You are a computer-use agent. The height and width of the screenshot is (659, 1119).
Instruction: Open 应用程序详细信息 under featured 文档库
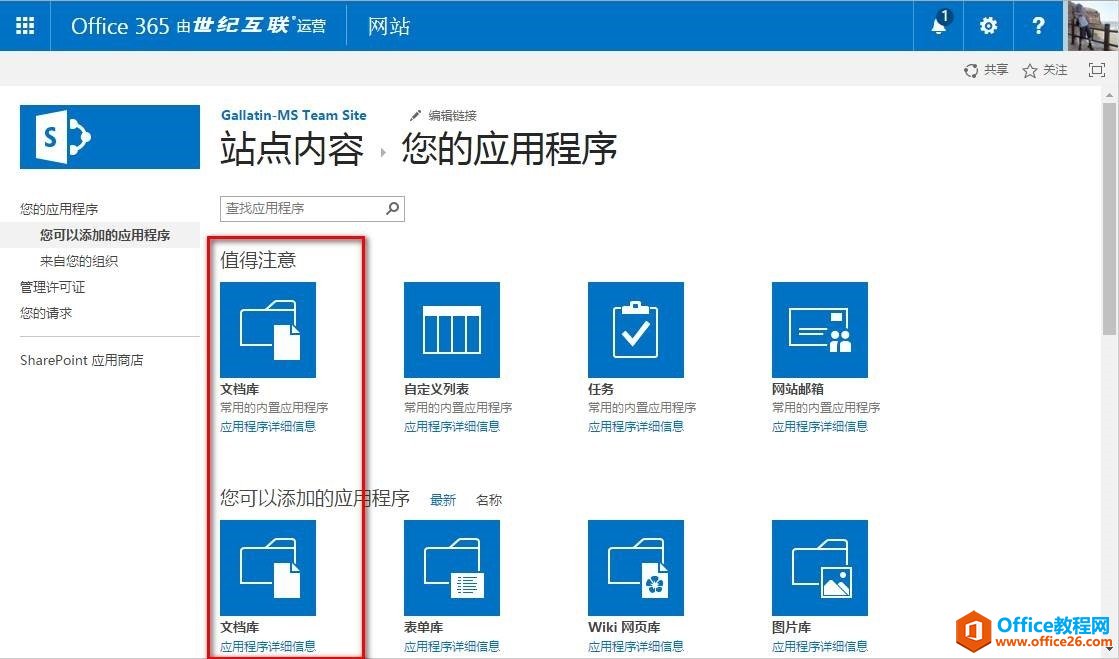[x=268, y=426]
